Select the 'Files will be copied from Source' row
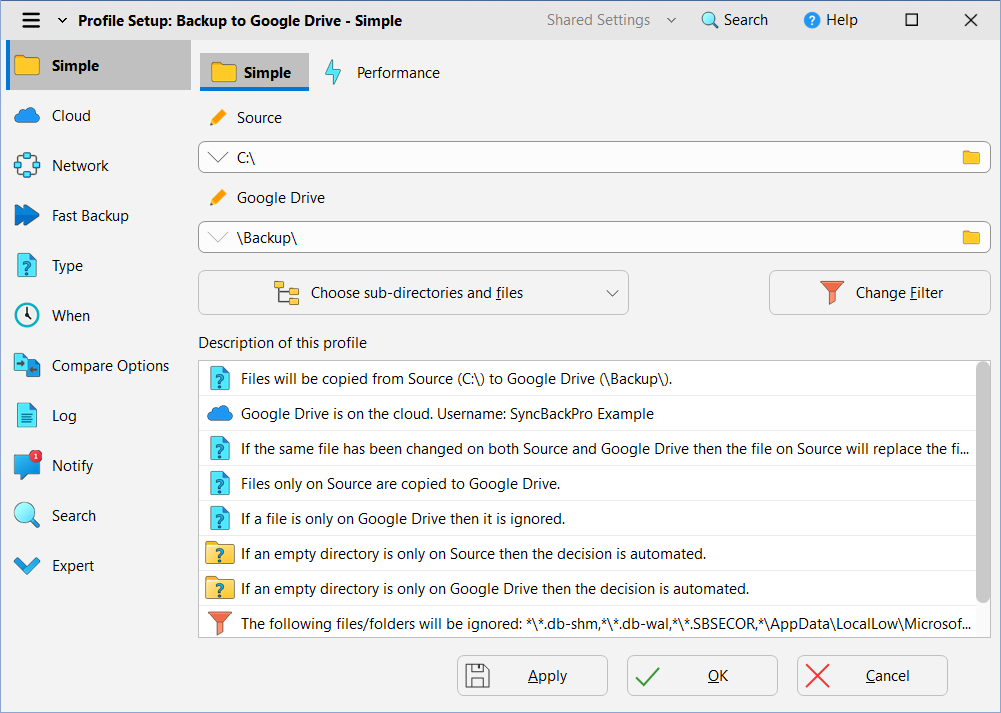This screenshot has height=713, width=1001. coord(587,379)
